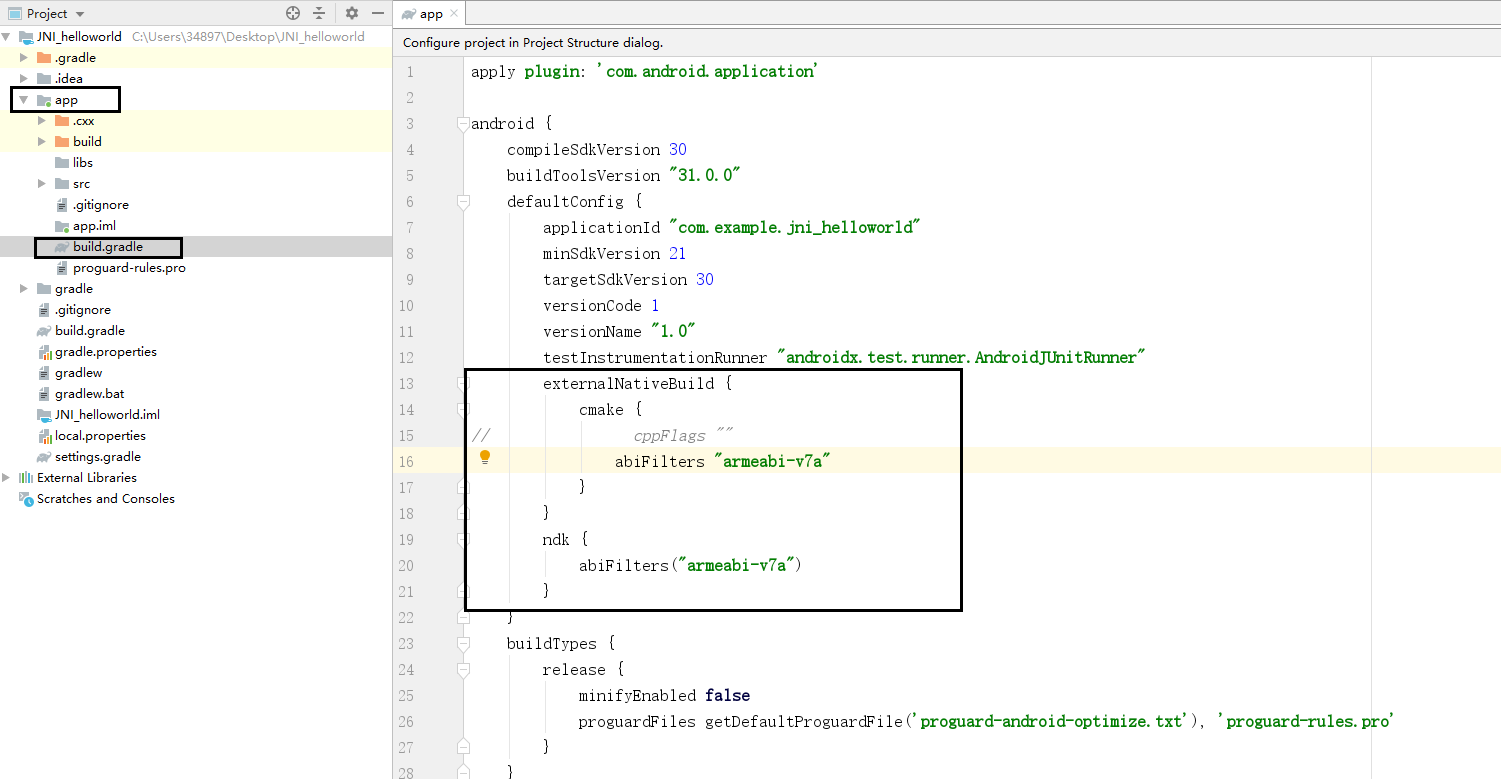Fold the cmake block at line 14
Screen dimensions: 1501x779
tap(463, 410)
